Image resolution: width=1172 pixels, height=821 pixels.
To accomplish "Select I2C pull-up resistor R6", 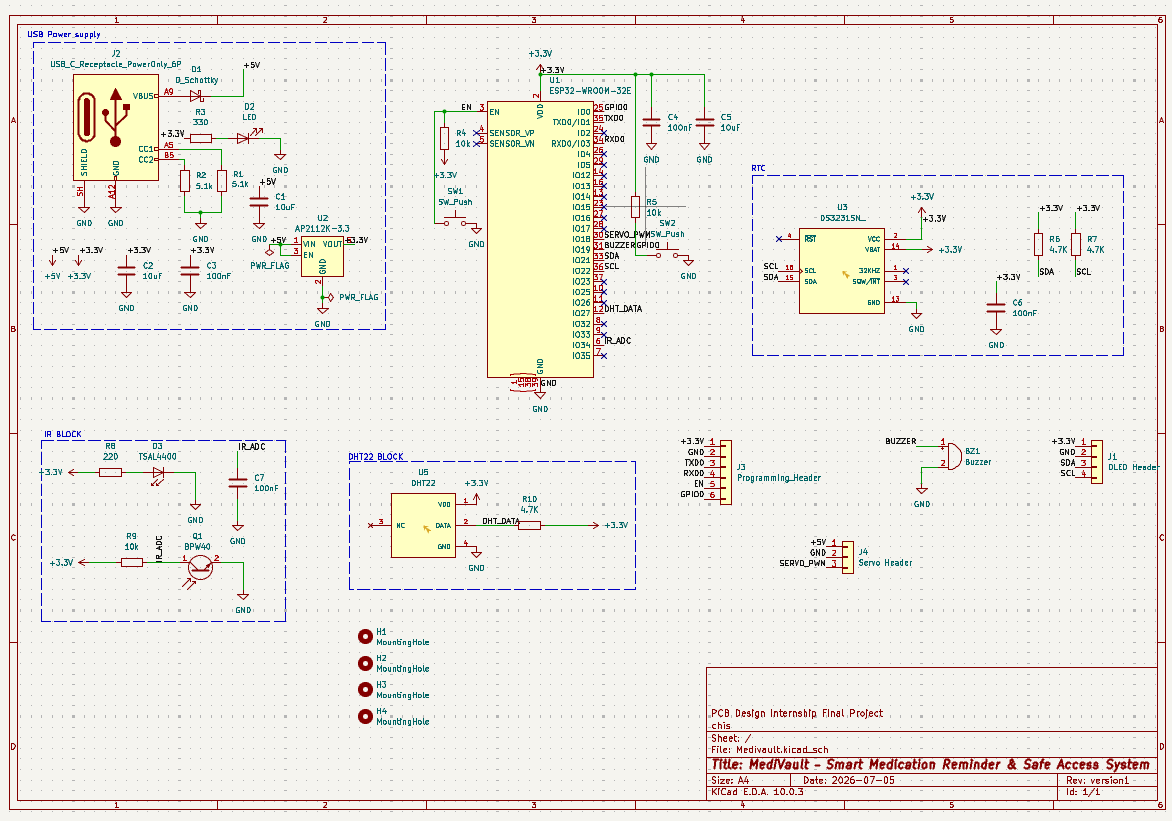I will [x=1038, y=245].
